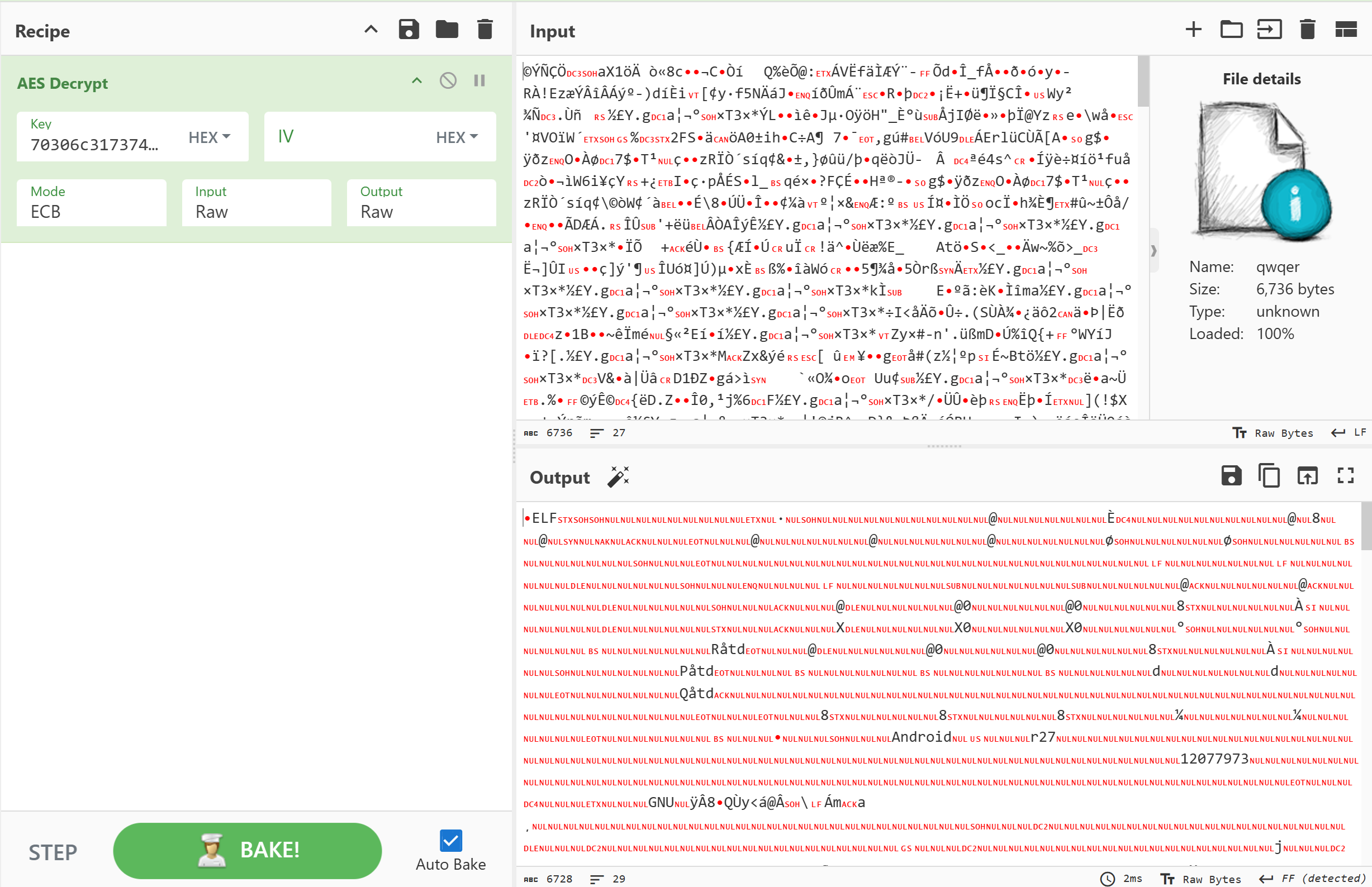The width and height of the screenshot is (1372, 887).
Task: Click the Magic wand output icon
Action: coord(618,477)
